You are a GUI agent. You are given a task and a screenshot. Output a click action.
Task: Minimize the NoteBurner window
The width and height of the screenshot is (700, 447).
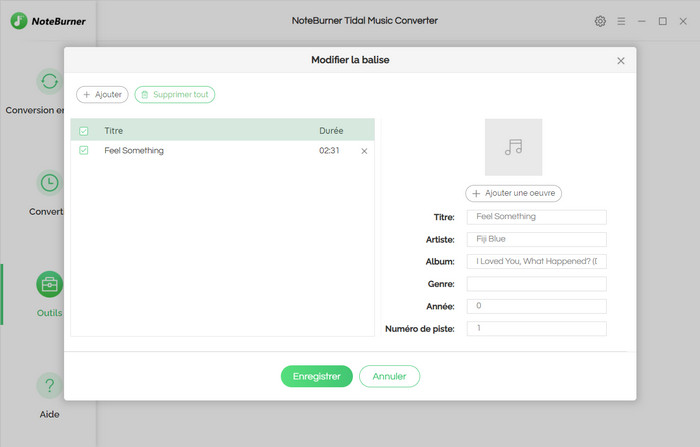click(642, 21)
